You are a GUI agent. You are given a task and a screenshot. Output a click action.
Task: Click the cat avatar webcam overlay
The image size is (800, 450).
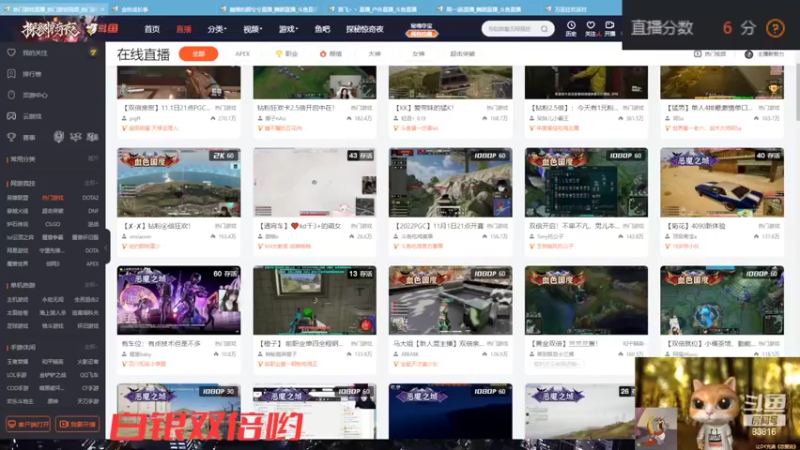717,403
